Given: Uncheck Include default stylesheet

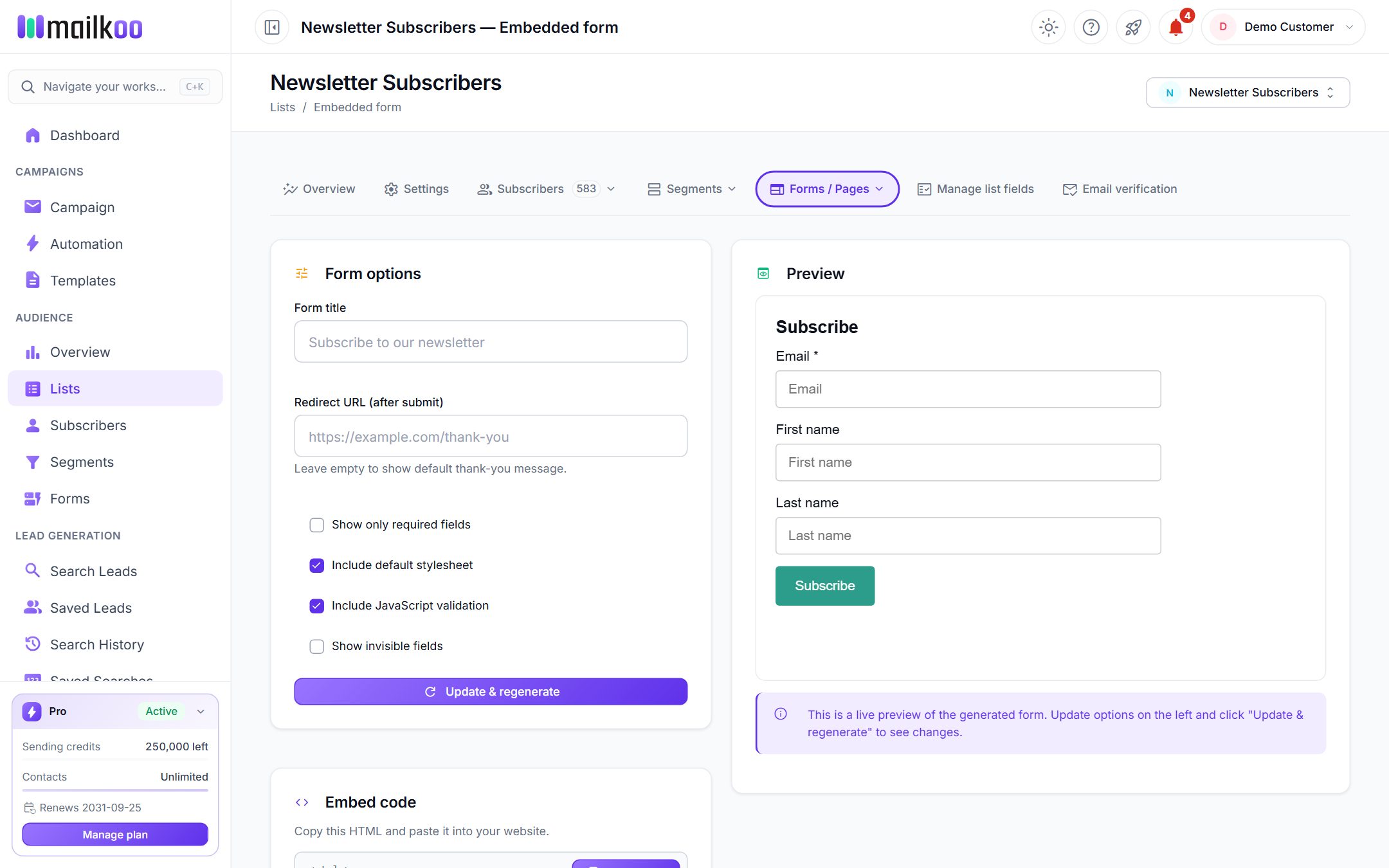Looking at the screenshot, I should coord(317,566).
